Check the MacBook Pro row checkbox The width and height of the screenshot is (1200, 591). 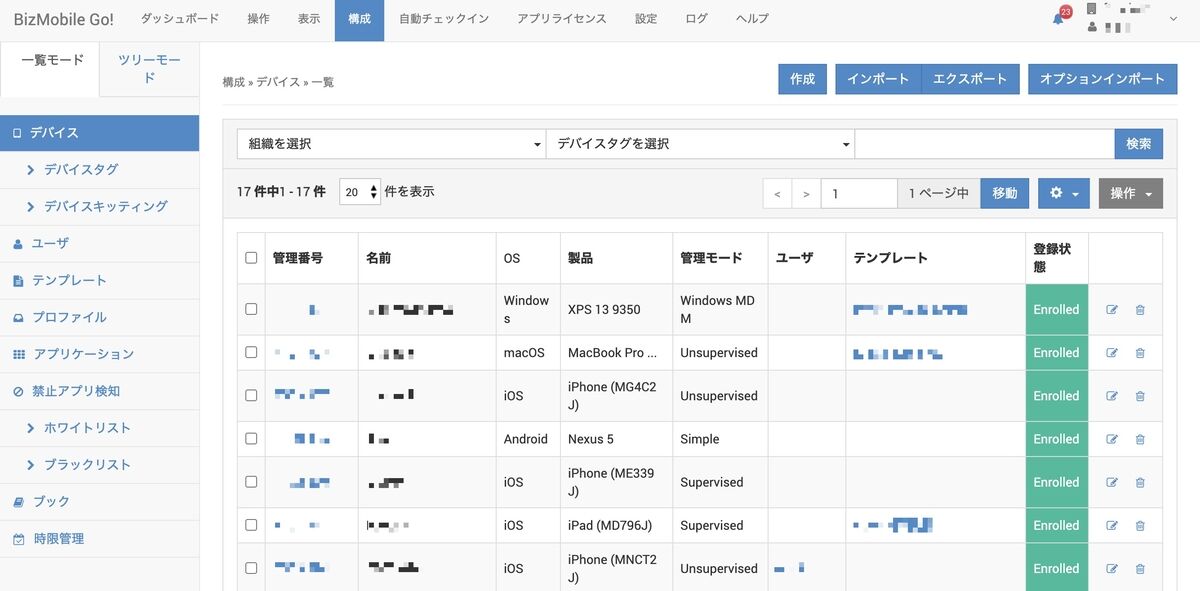[251, 353]
